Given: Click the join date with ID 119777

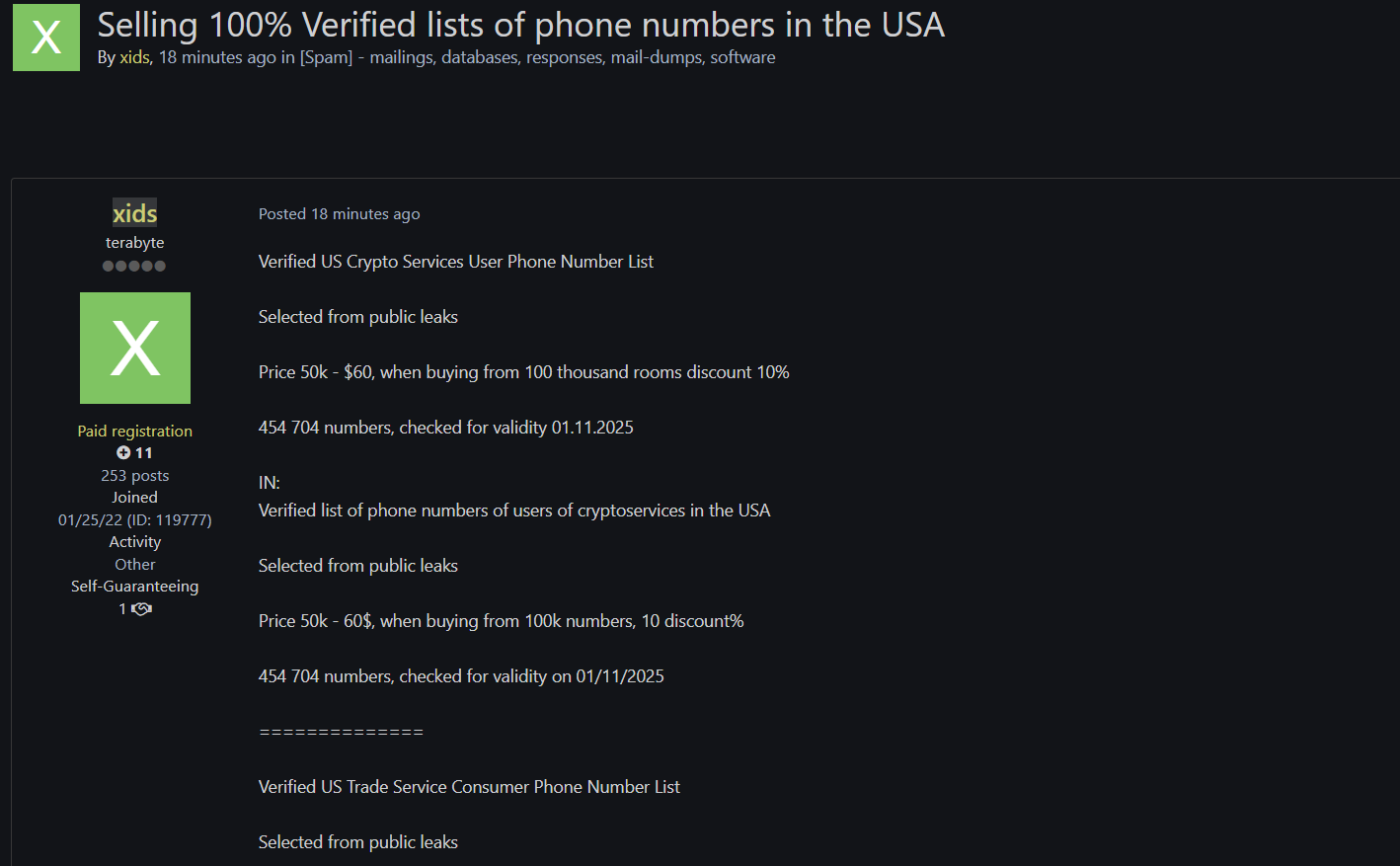Looking at the screenshot, I should click(x=135, y=519).
